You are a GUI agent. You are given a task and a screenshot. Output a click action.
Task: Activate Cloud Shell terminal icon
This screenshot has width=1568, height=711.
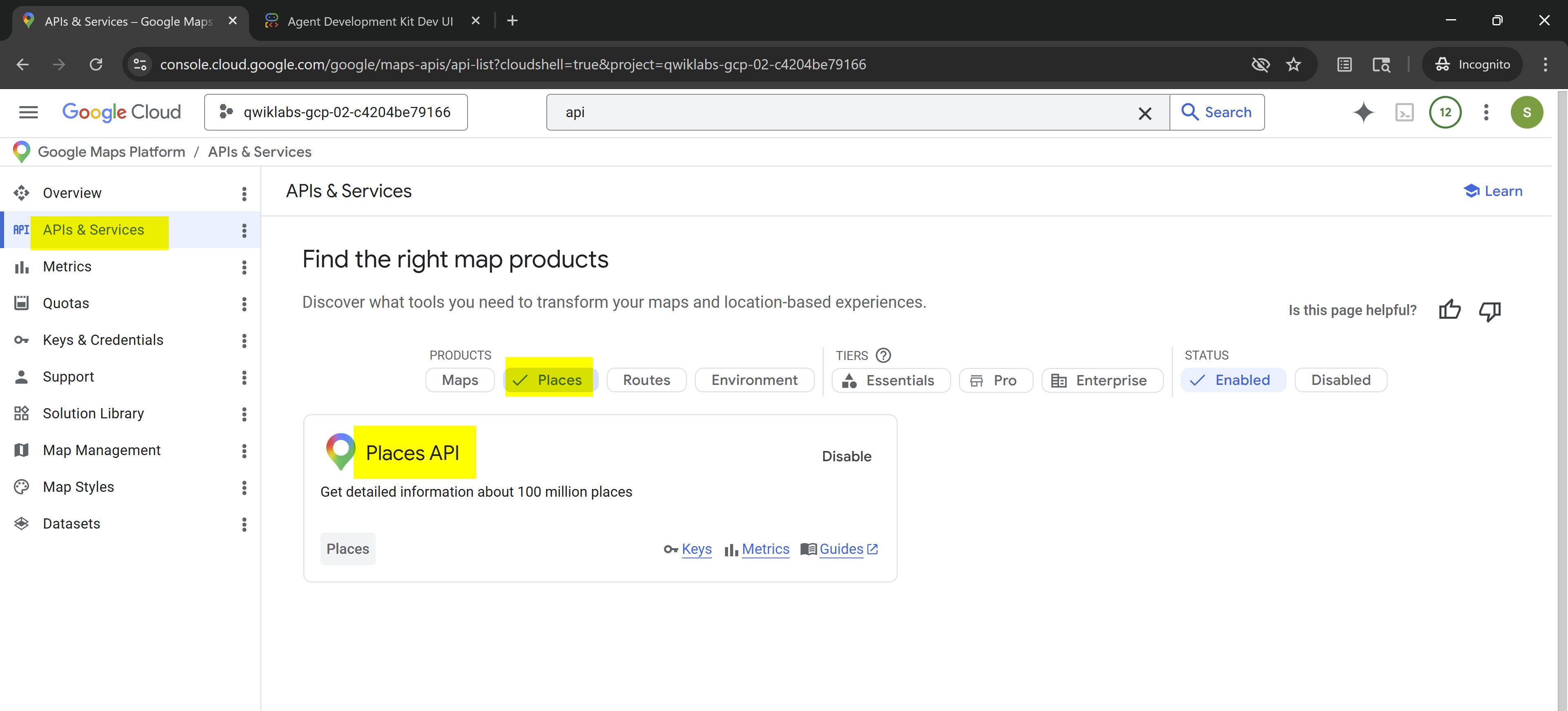click(x=1404, y=113)
